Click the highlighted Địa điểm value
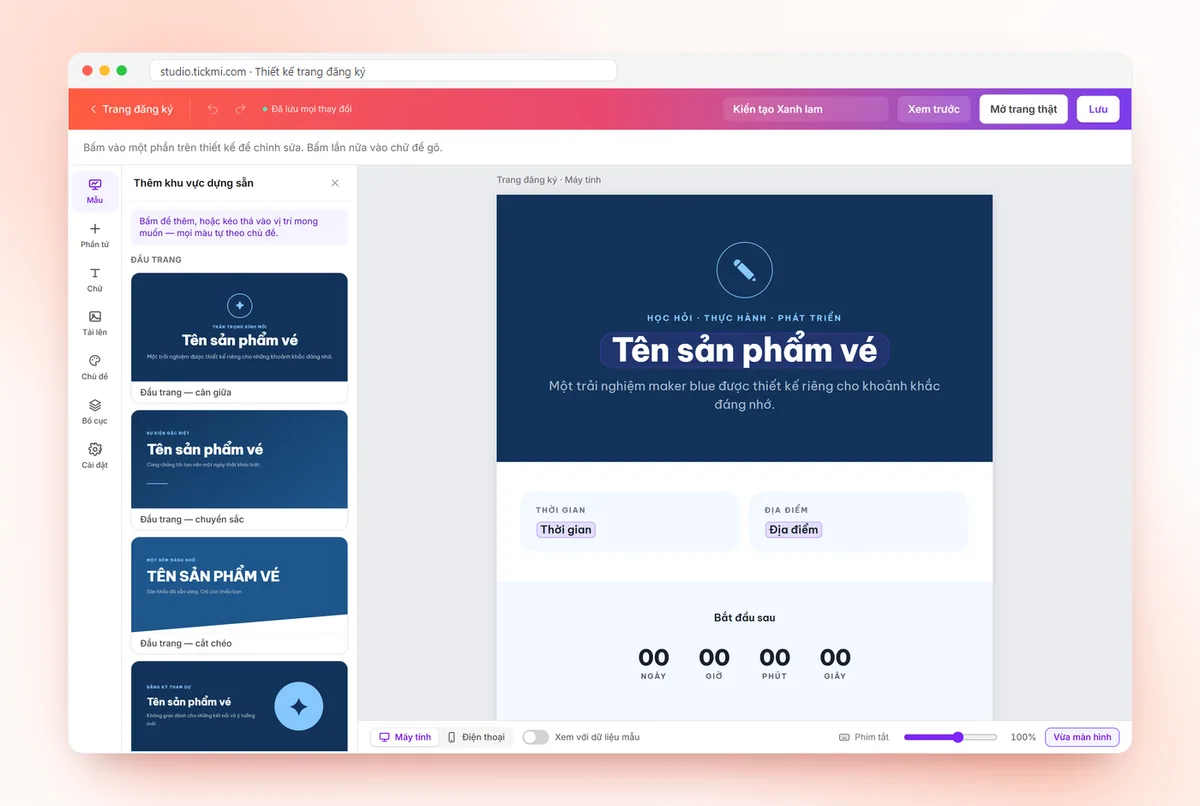Viewport: 1200px width, 806px height. (794, 530)
